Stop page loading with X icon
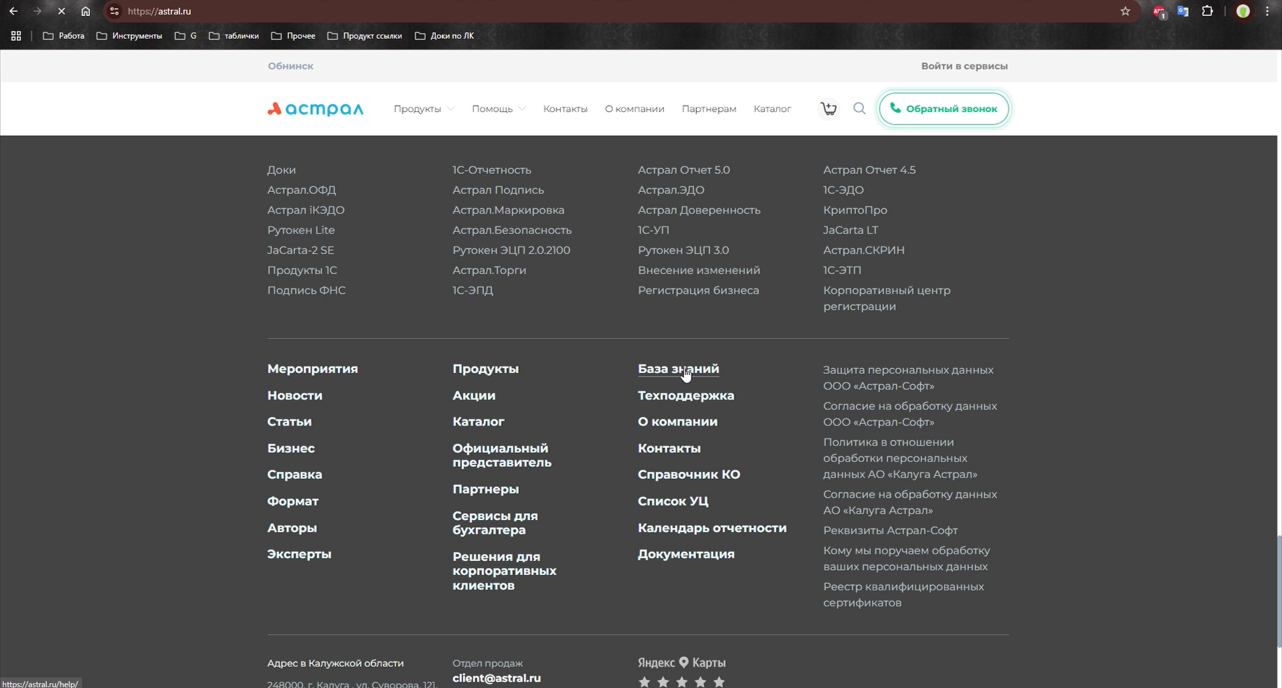The image size is (1282, 688). coord(61,11)
